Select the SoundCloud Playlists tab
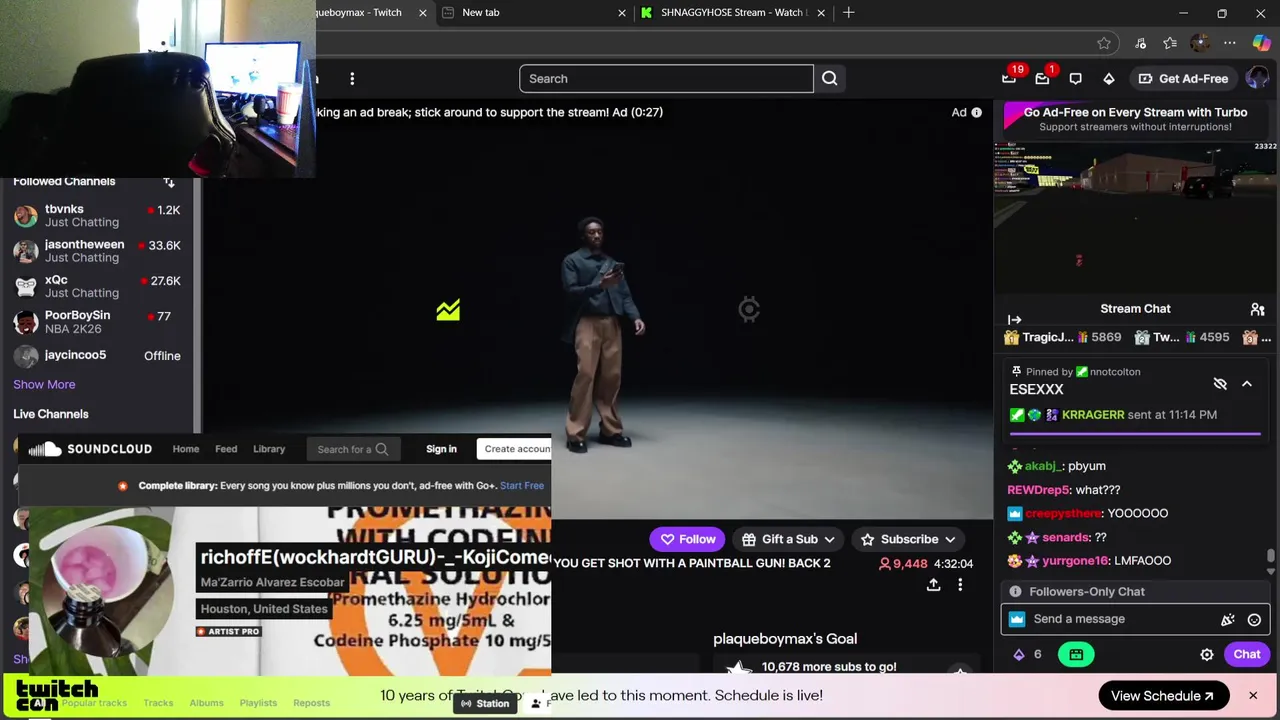This screenshot has width=1280, height=720. tap(258, 703)
